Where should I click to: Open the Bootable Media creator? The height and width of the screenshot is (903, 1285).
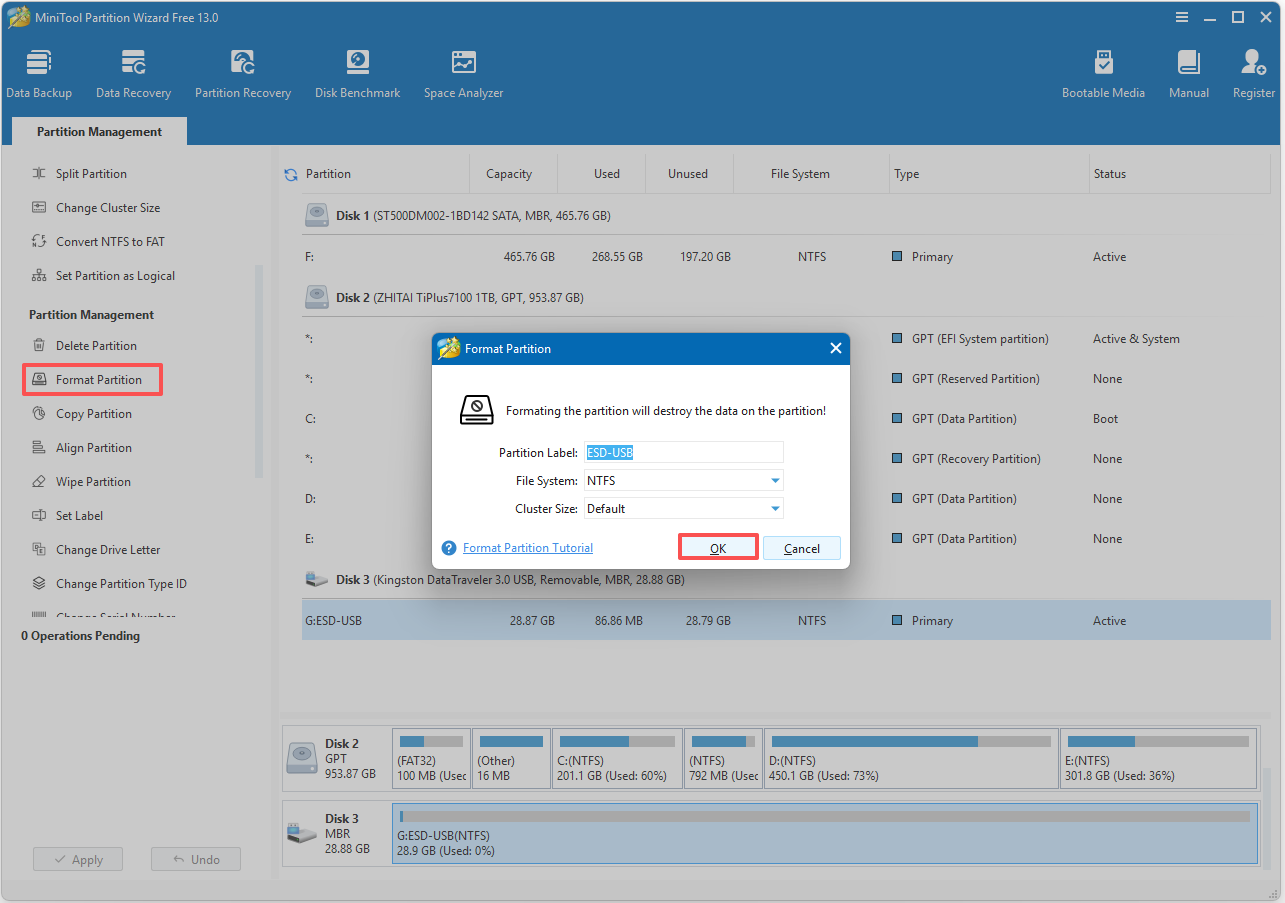pos(1104,72)
